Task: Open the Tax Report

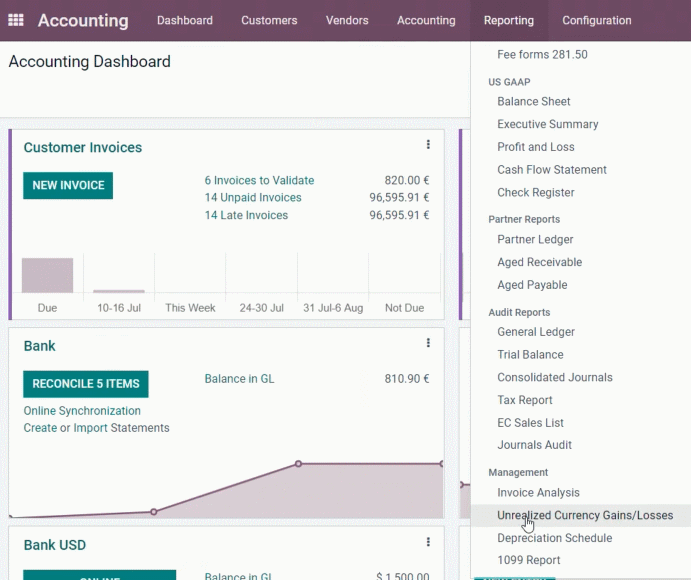Action: (x=524, y=400)
